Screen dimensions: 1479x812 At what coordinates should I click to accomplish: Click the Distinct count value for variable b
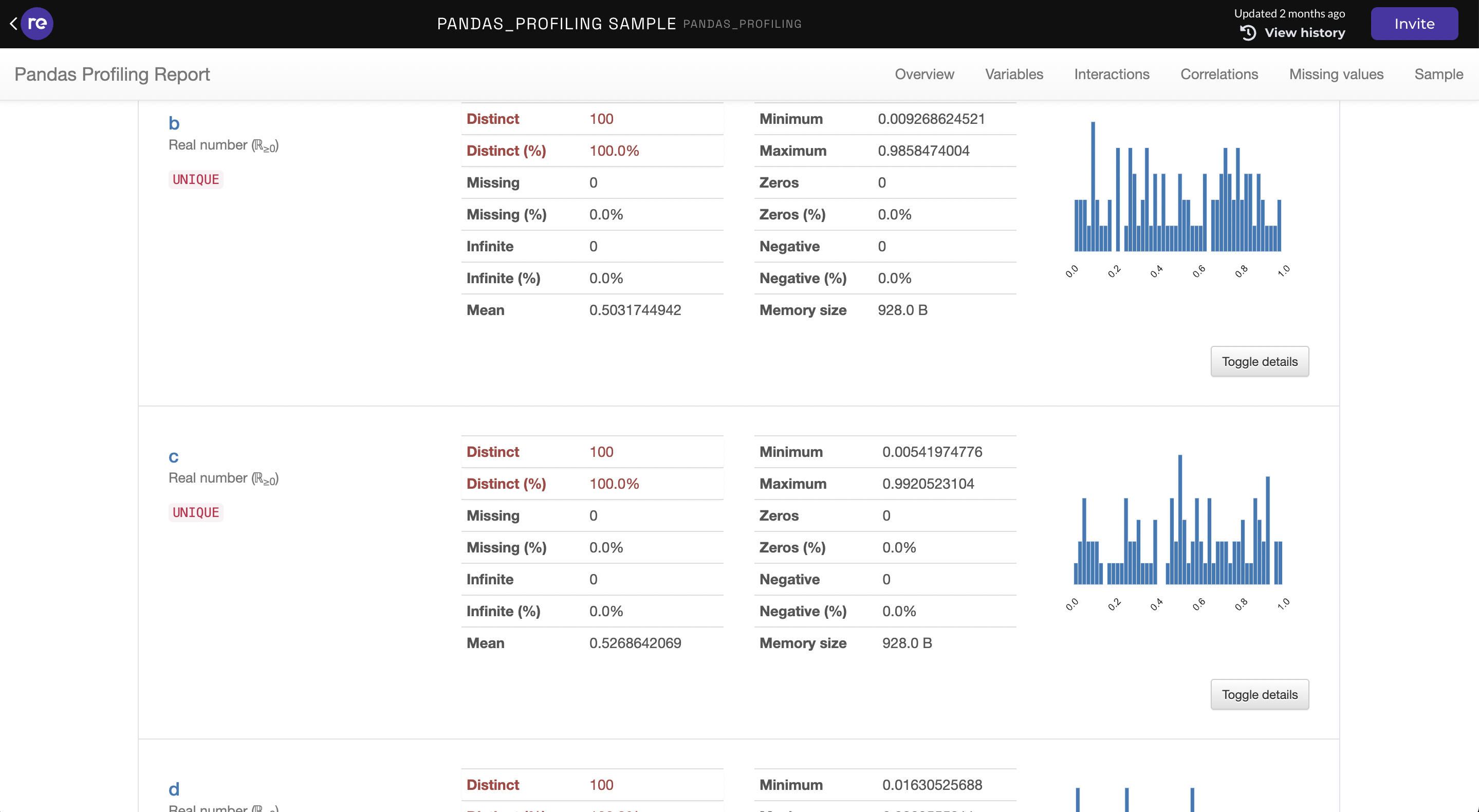tap(601, 119)
